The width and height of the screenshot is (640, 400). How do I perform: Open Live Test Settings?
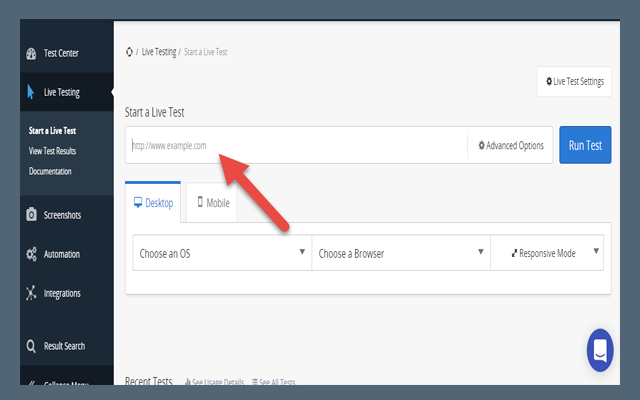[574, 81]
